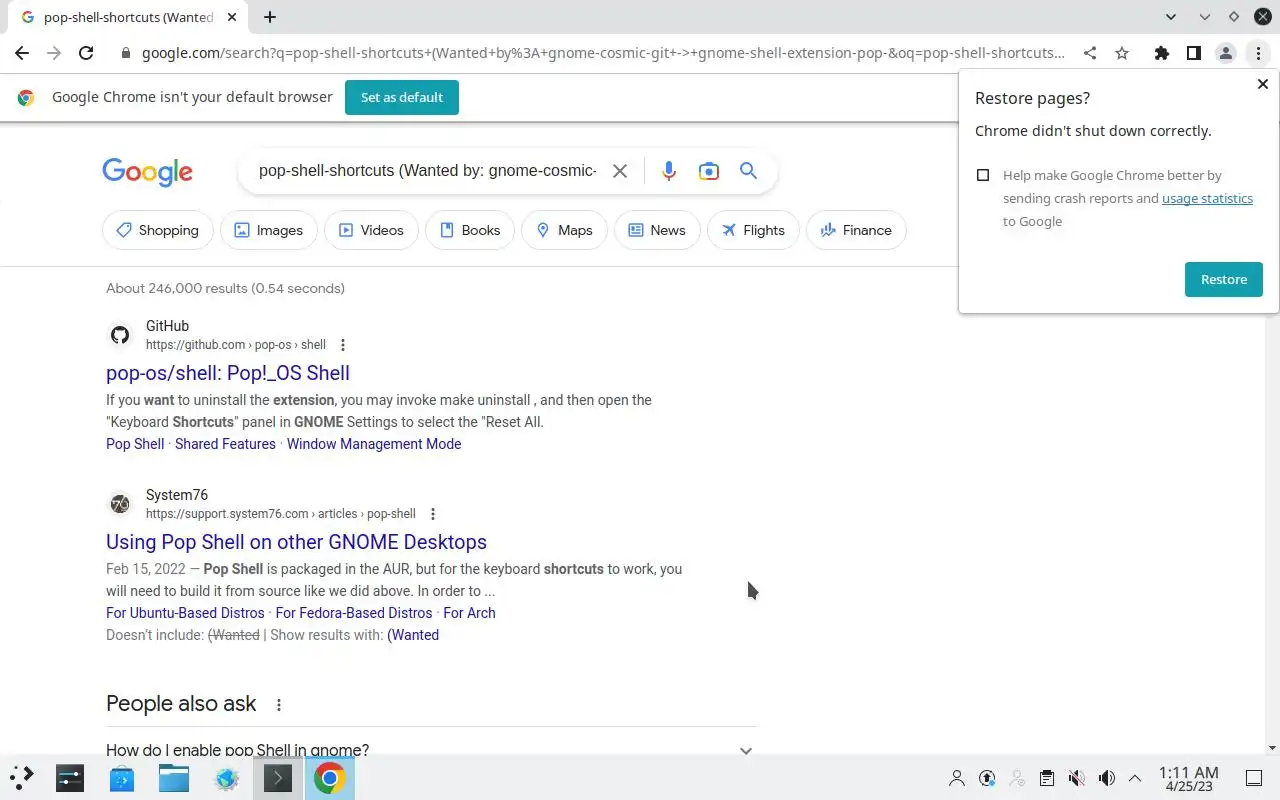Select the Books filter
1280x800 pixels.
470,230
